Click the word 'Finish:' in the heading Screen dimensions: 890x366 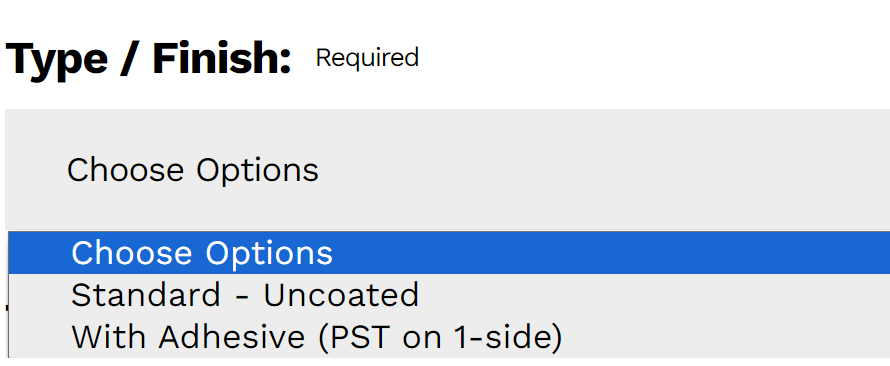click(x=222, y=57)
